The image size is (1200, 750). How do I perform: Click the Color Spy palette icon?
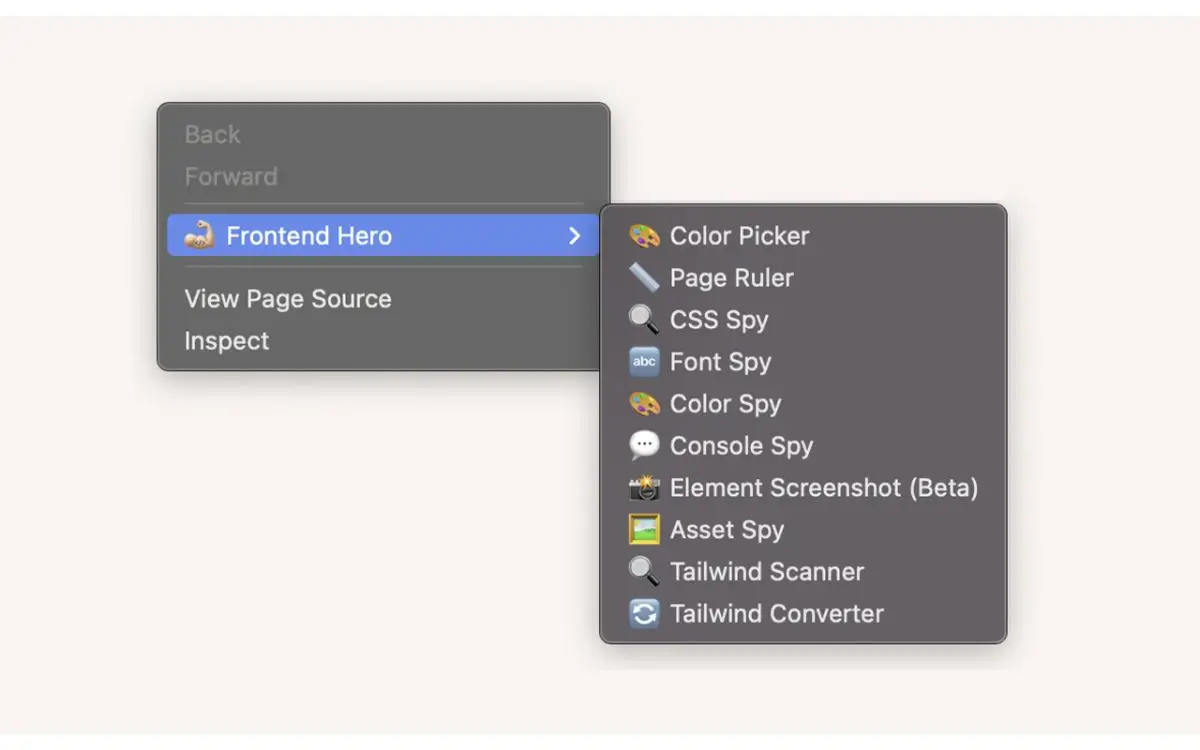(x=644, y=404)
